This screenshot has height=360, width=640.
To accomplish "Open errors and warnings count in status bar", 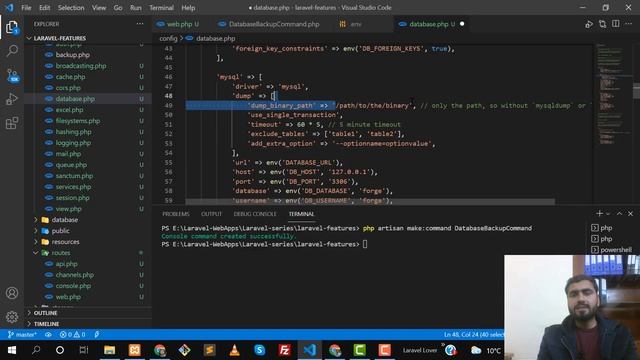I will click(72, 334).
